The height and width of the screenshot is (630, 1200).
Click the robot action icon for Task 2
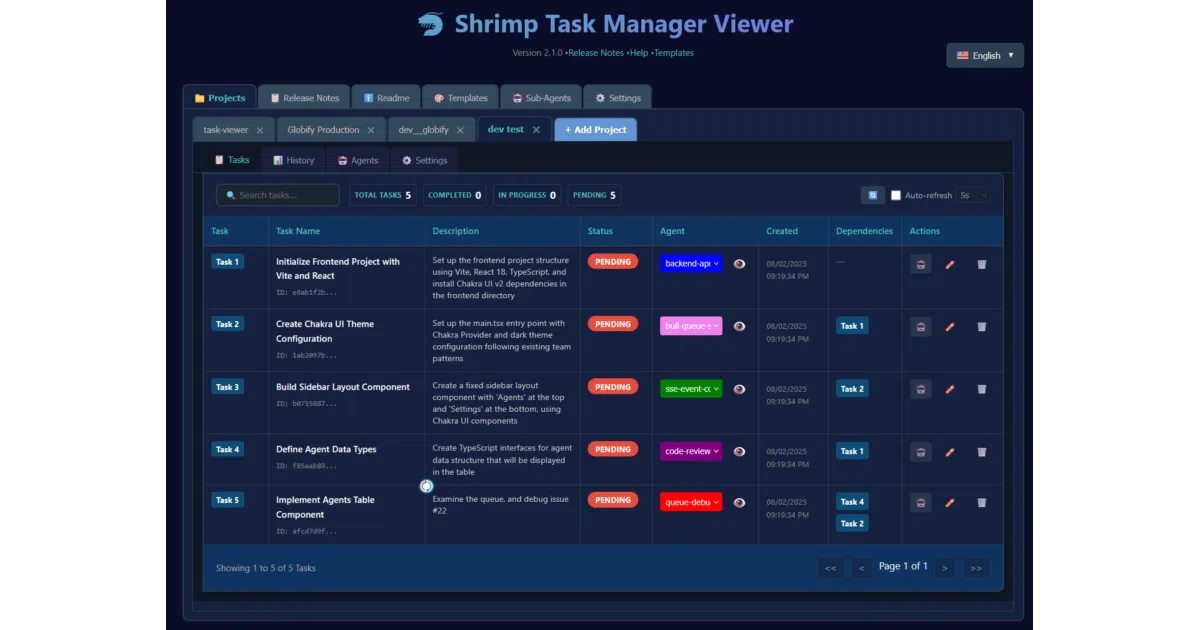(921, 326)
